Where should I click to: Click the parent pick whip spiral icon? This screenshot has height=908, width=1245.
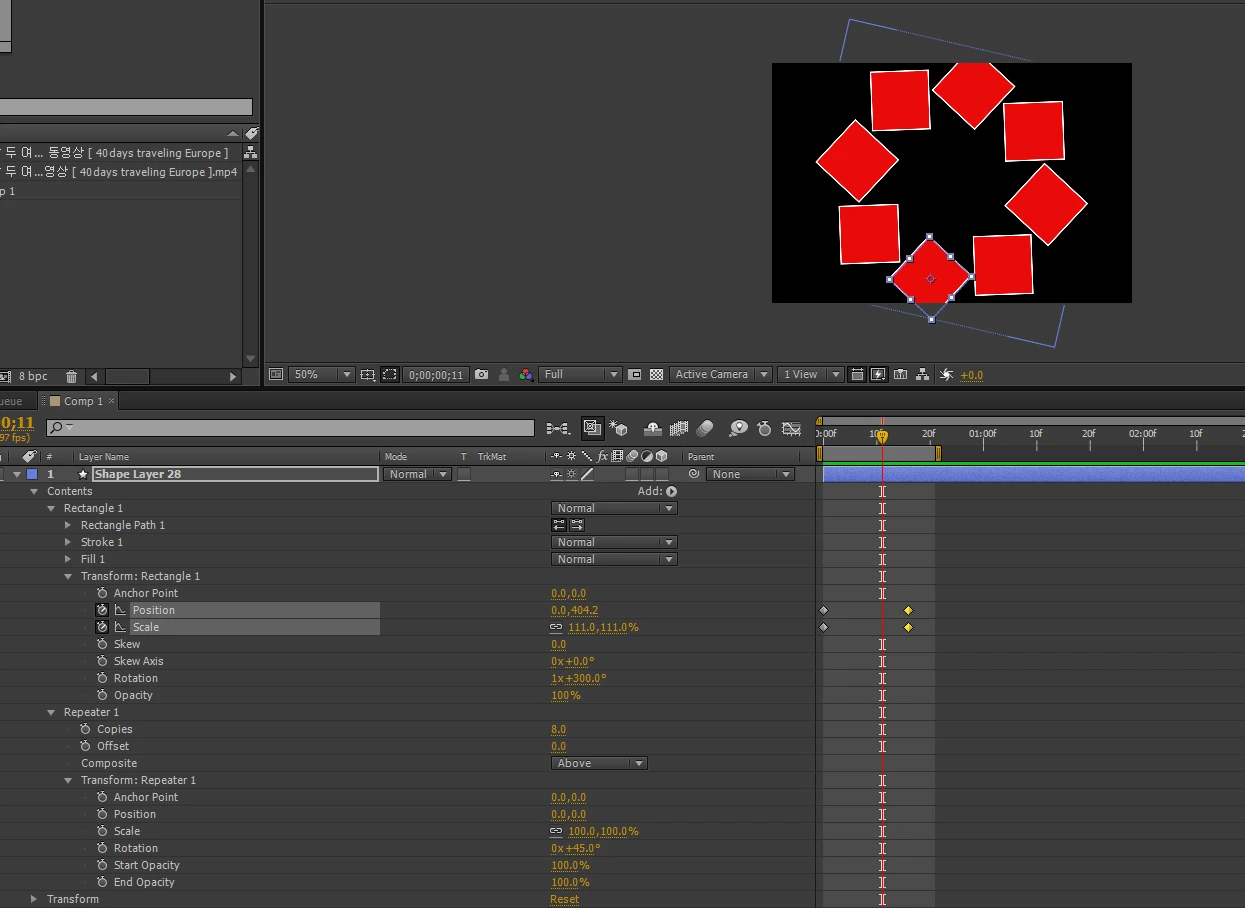pos(694,474)
